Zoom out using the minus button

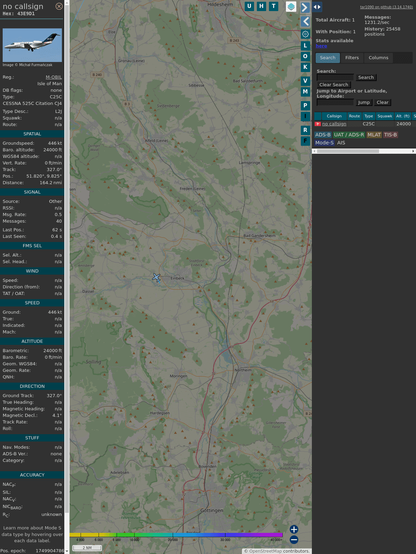pyautogui.click(x=294, y=540)
